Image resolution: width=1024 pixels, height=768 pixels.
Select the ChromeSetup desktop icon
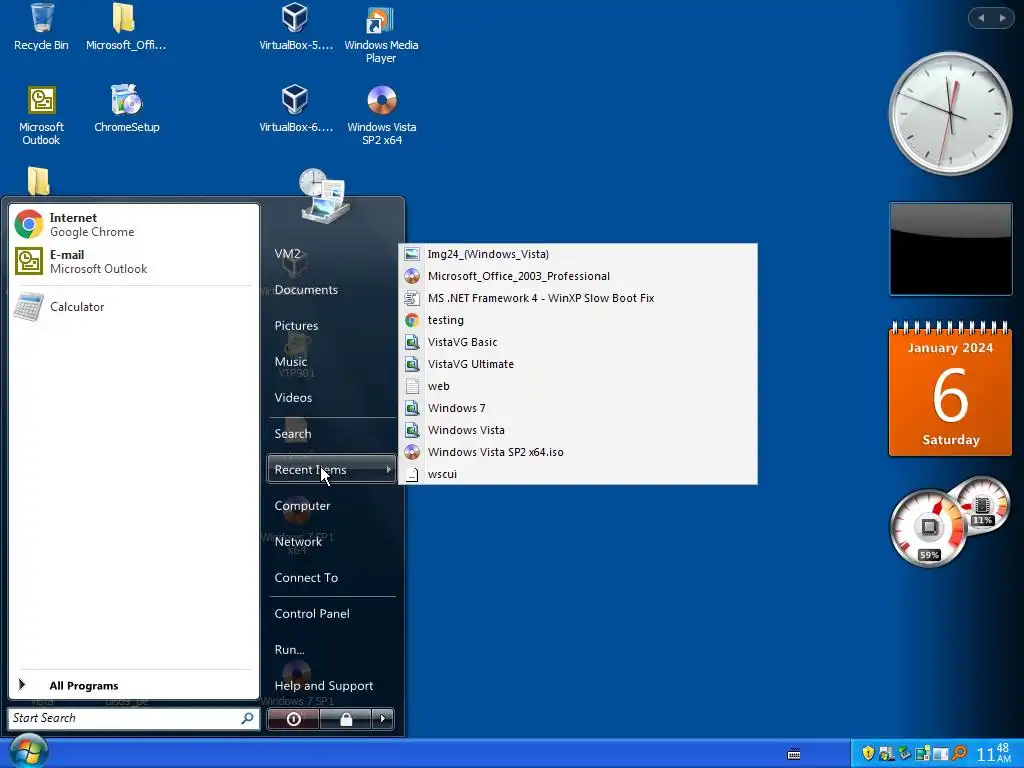click(127, 110)
